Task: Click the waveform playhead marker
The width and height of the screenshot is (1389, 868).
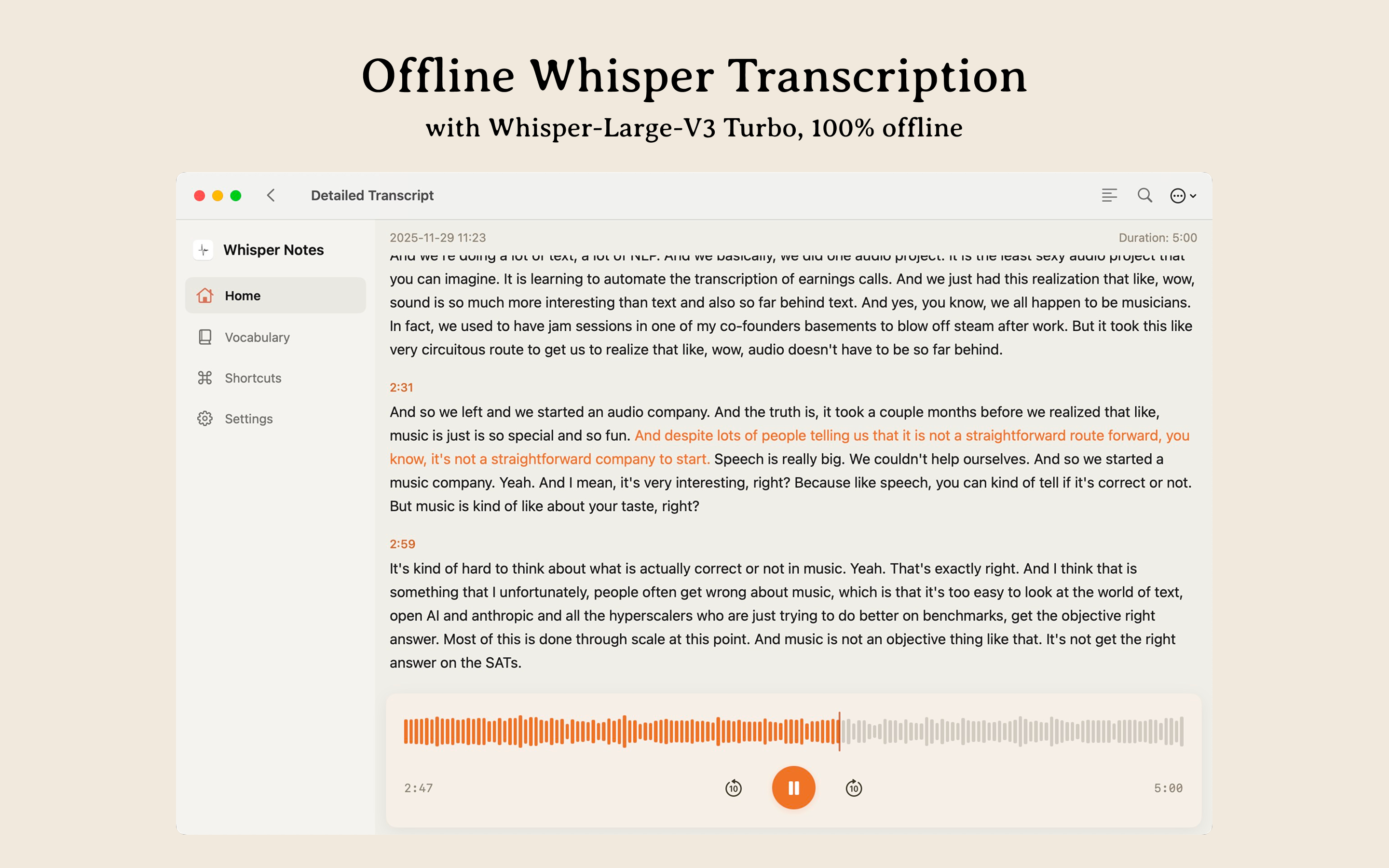Action: coord(839,731)
